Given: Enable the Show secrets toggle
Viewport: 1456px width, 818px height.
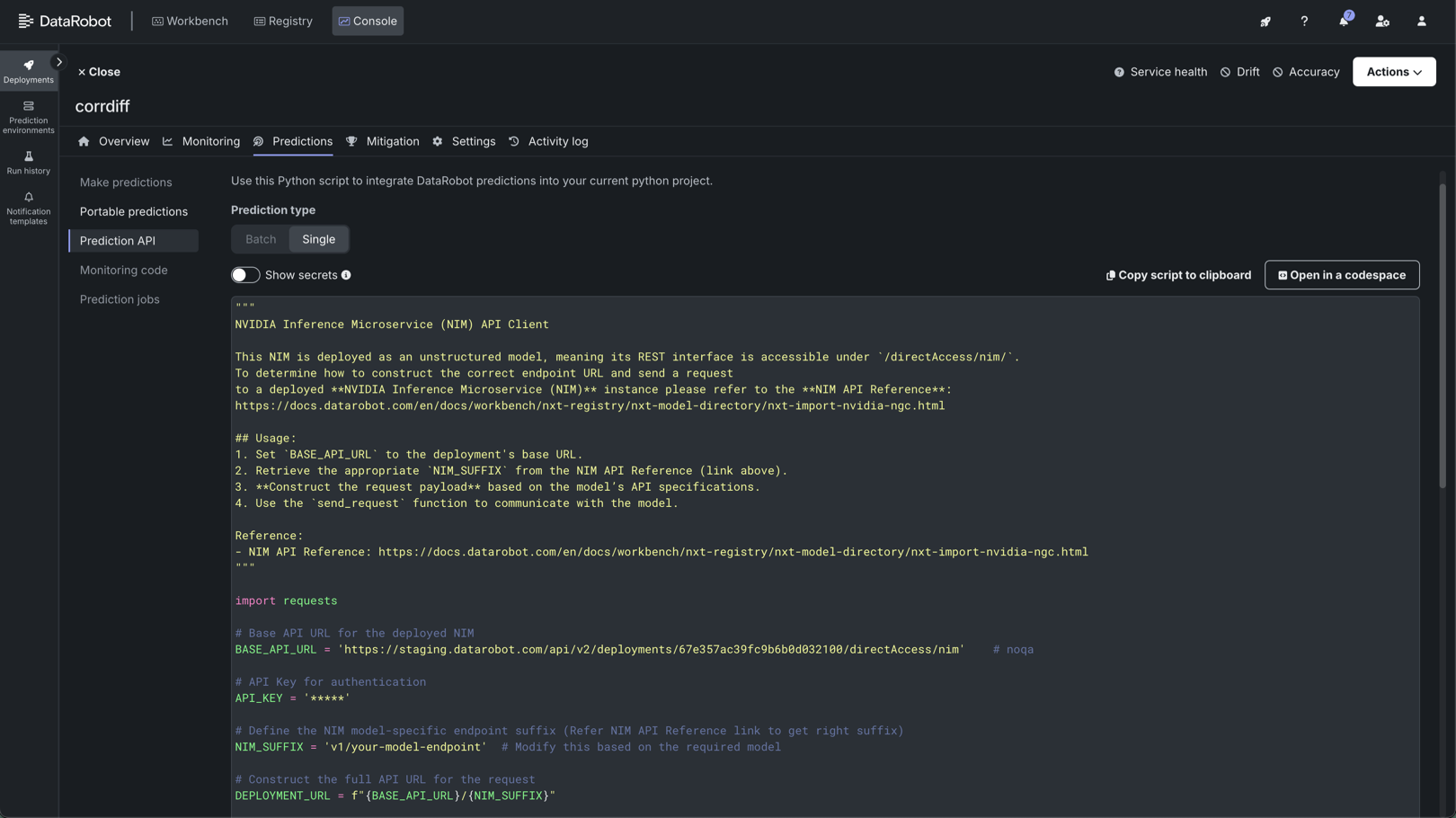Looking at the screenshot, I should tap(244, 275).
